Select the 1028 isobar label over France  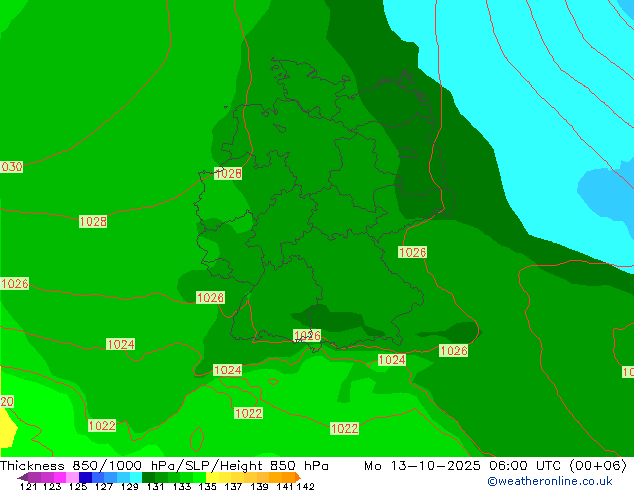pos(93,222)
